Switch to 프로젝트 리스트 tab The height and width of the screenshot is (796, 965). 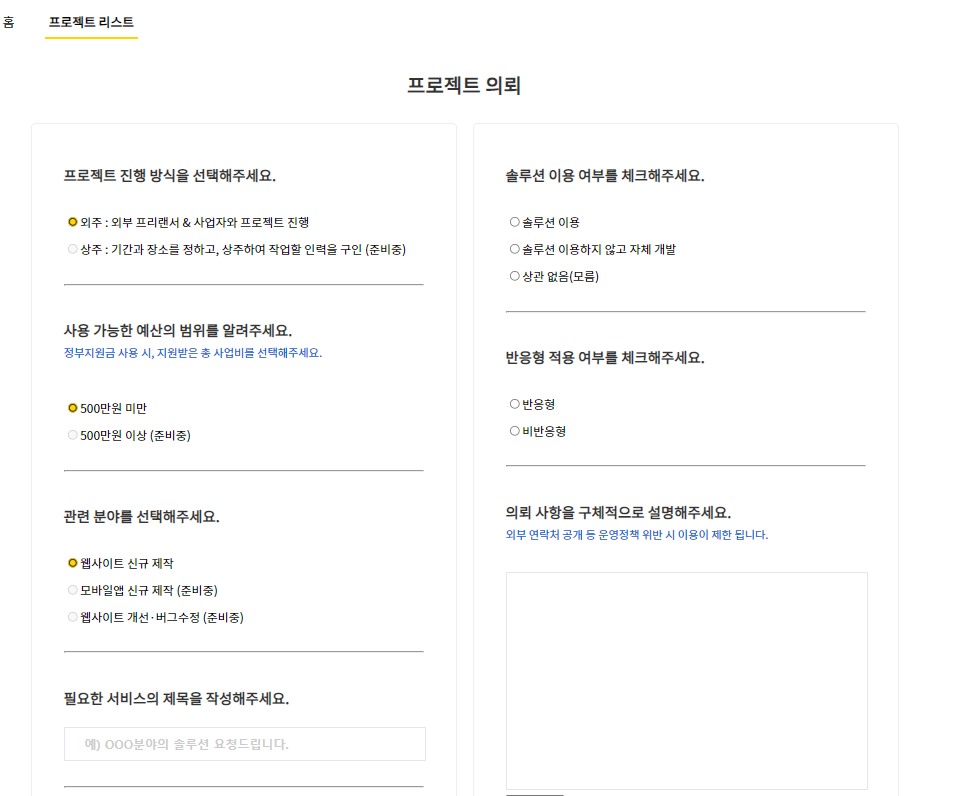tap(91, 22)
